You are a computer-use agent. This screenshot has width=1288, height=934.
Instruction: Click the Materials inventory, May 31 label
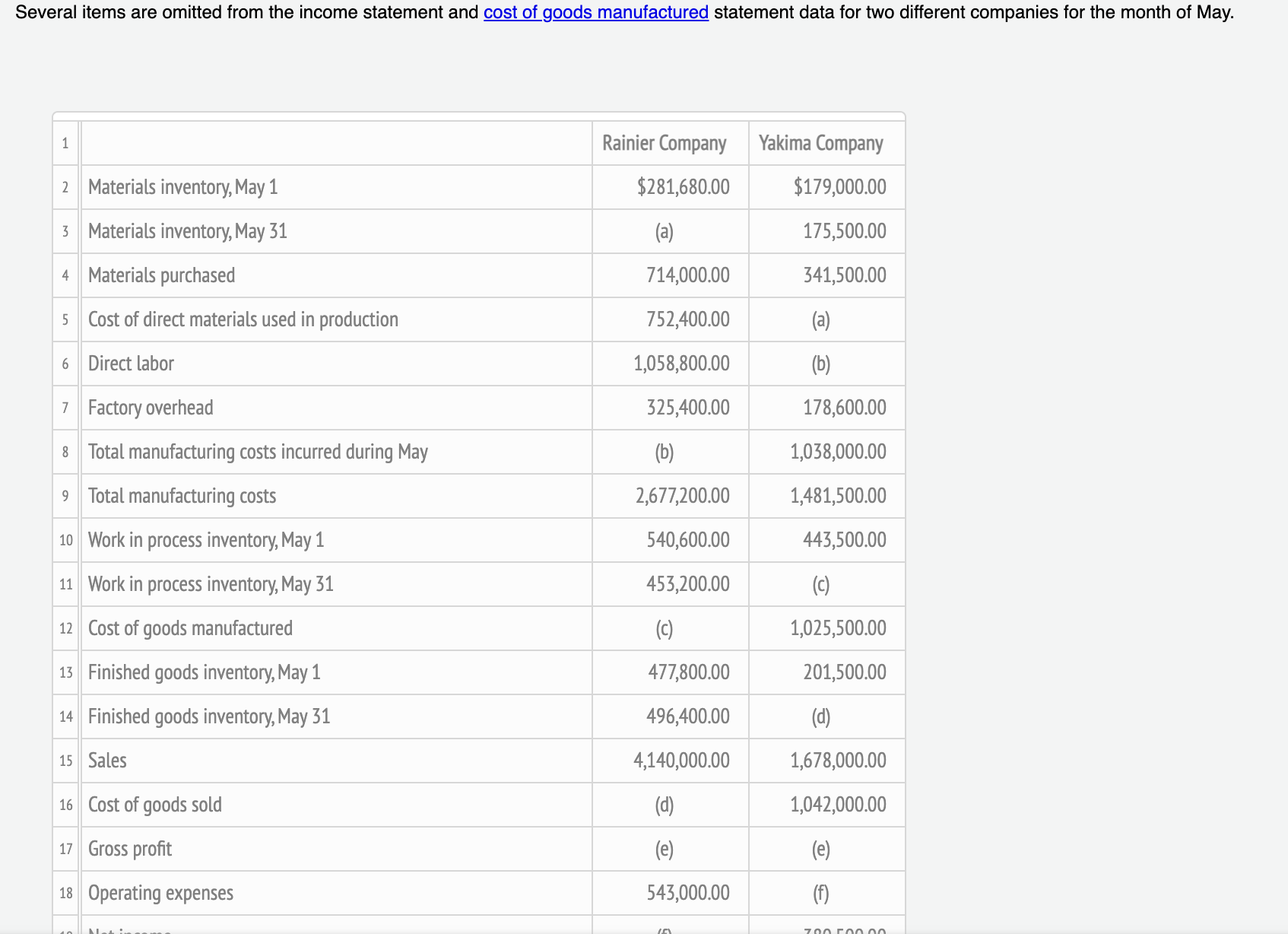pyautogui.click(x=188, y=231)
